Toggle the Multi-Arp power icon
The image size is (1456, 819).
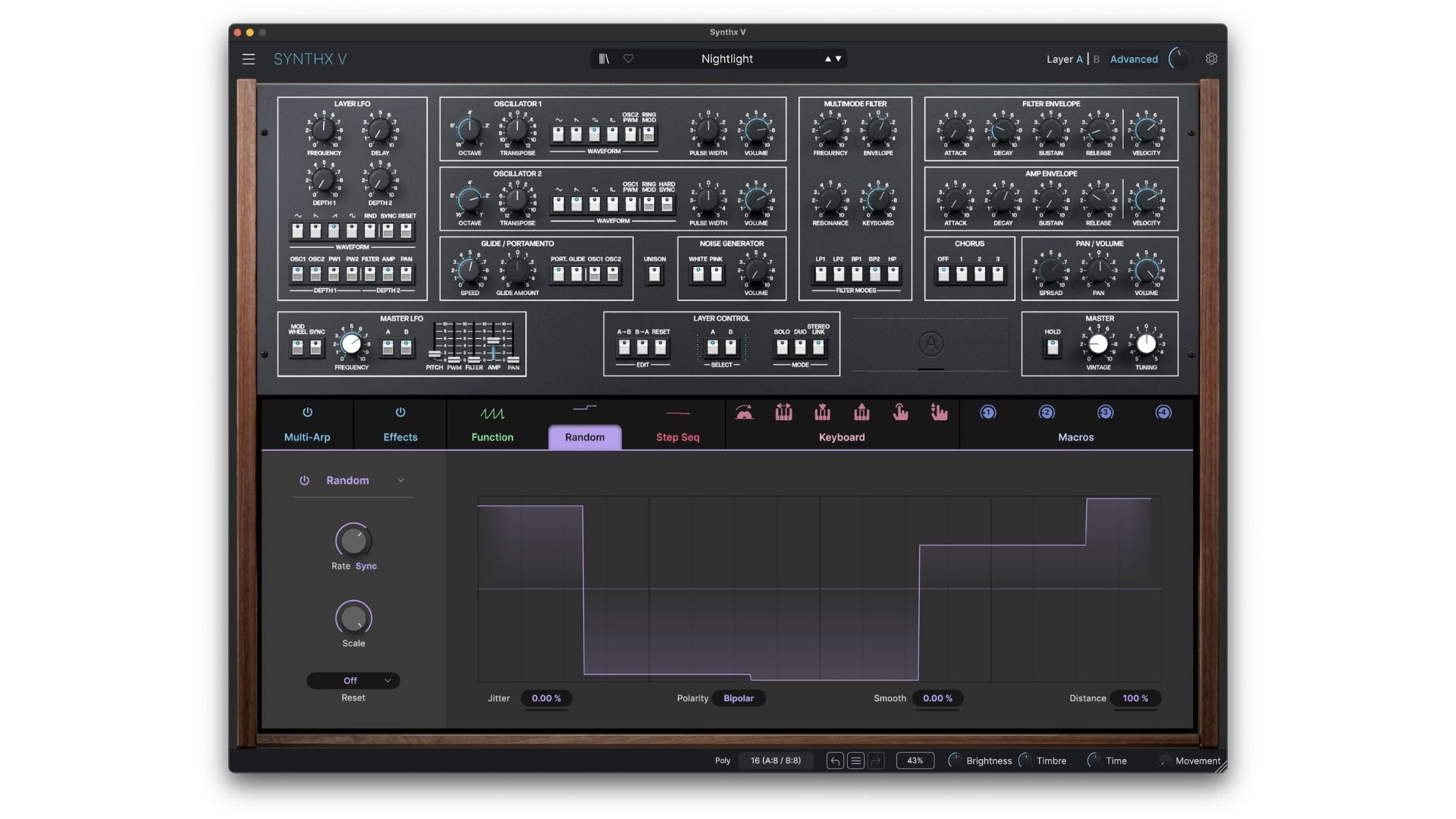click(x=307, y=413)
